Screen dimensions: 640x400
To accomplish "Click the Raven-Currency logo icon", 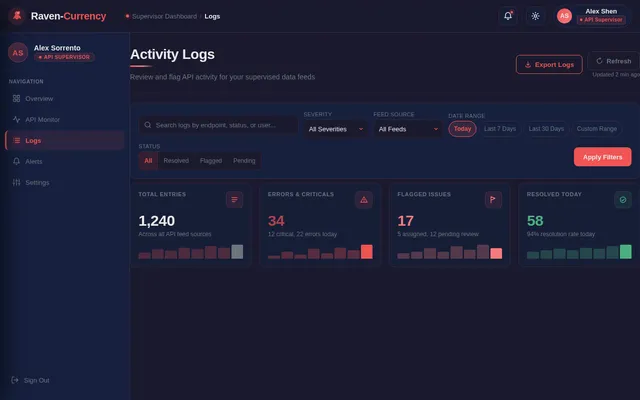I will click(x=16, y=16).
